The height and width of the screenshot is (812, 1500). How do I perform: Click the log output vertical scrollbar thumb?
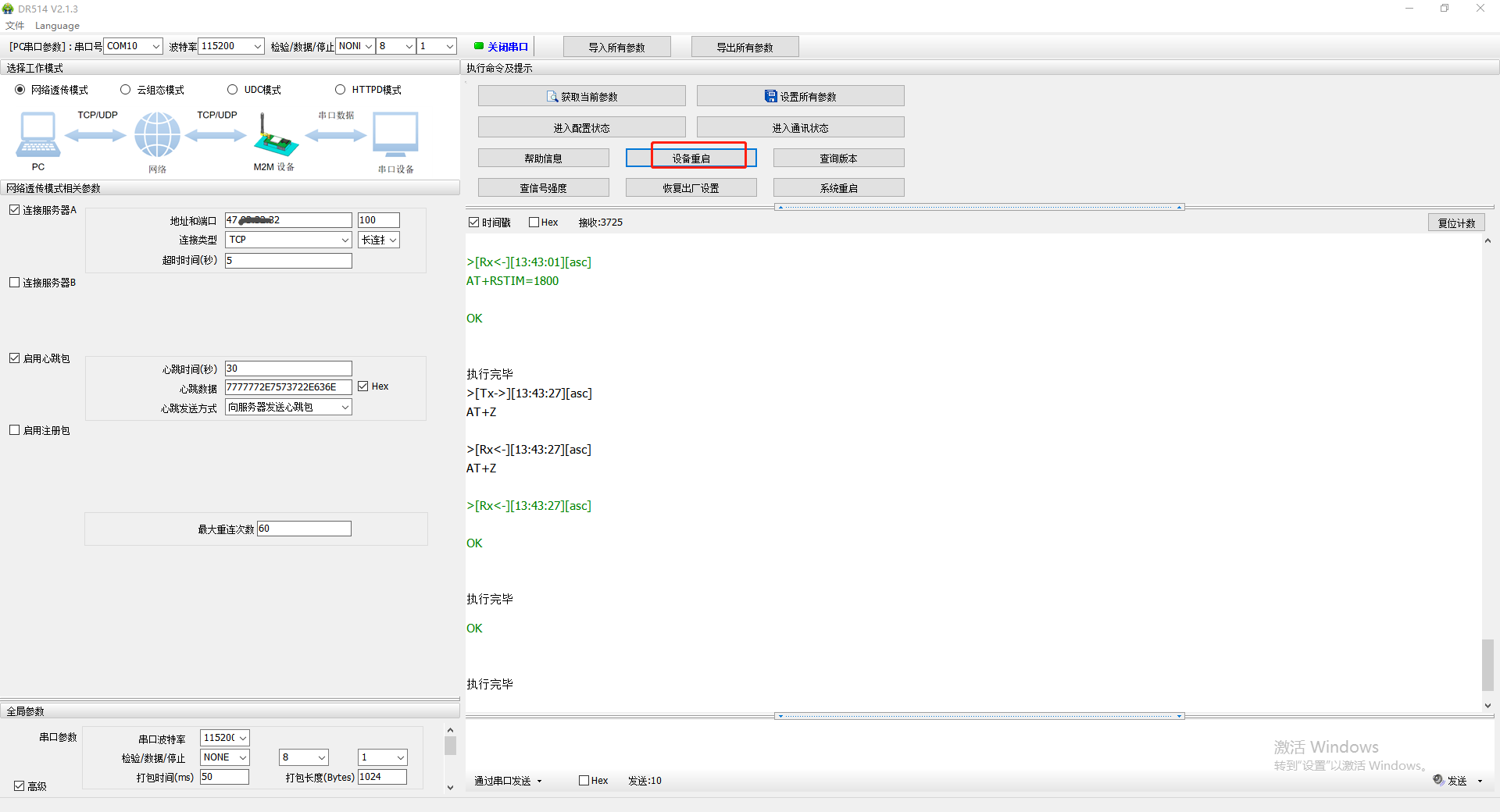pyautogui.click(x=1487, y=664)
